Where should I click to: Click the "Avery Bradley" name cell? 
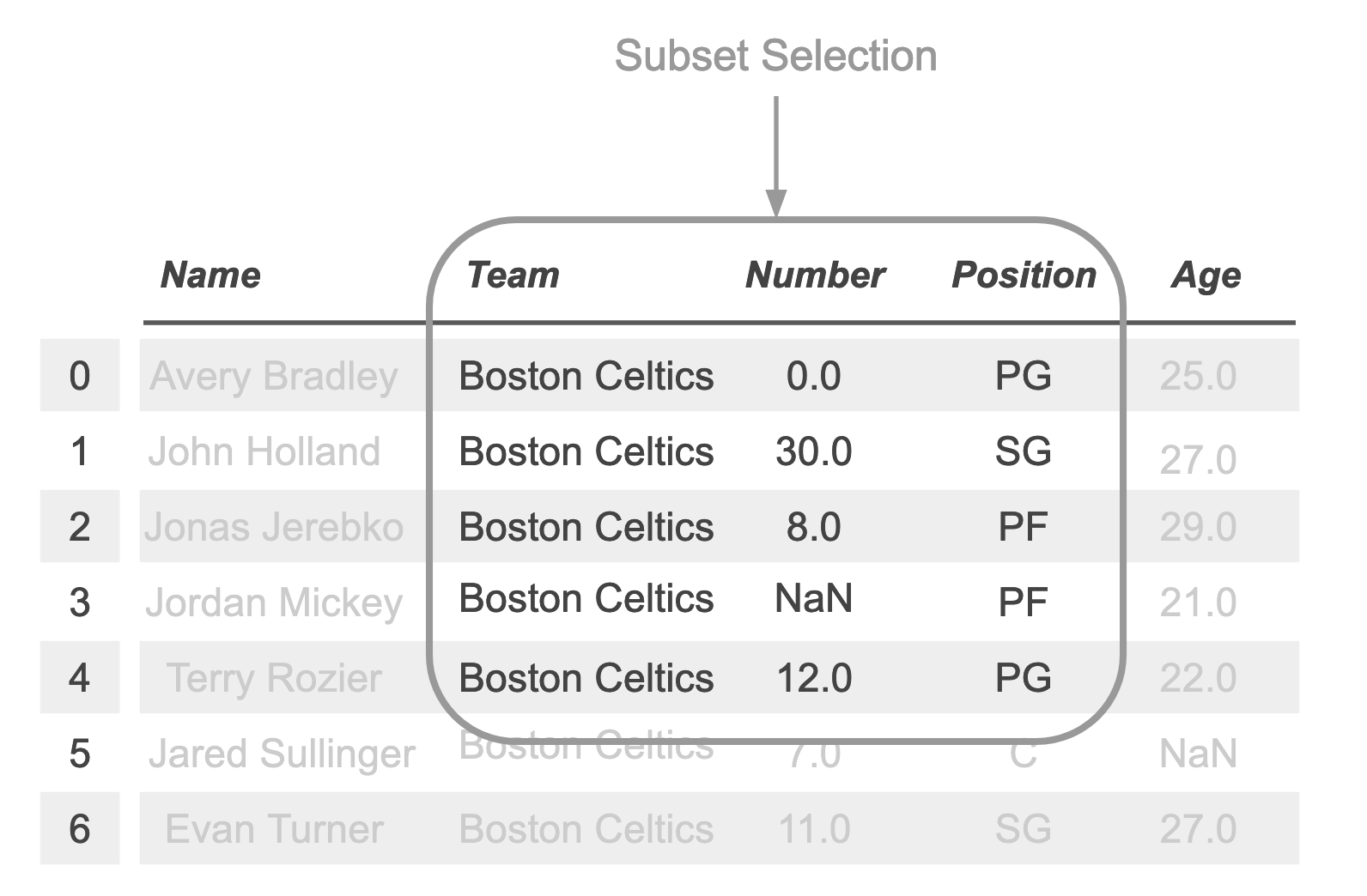tap(273, 376)
